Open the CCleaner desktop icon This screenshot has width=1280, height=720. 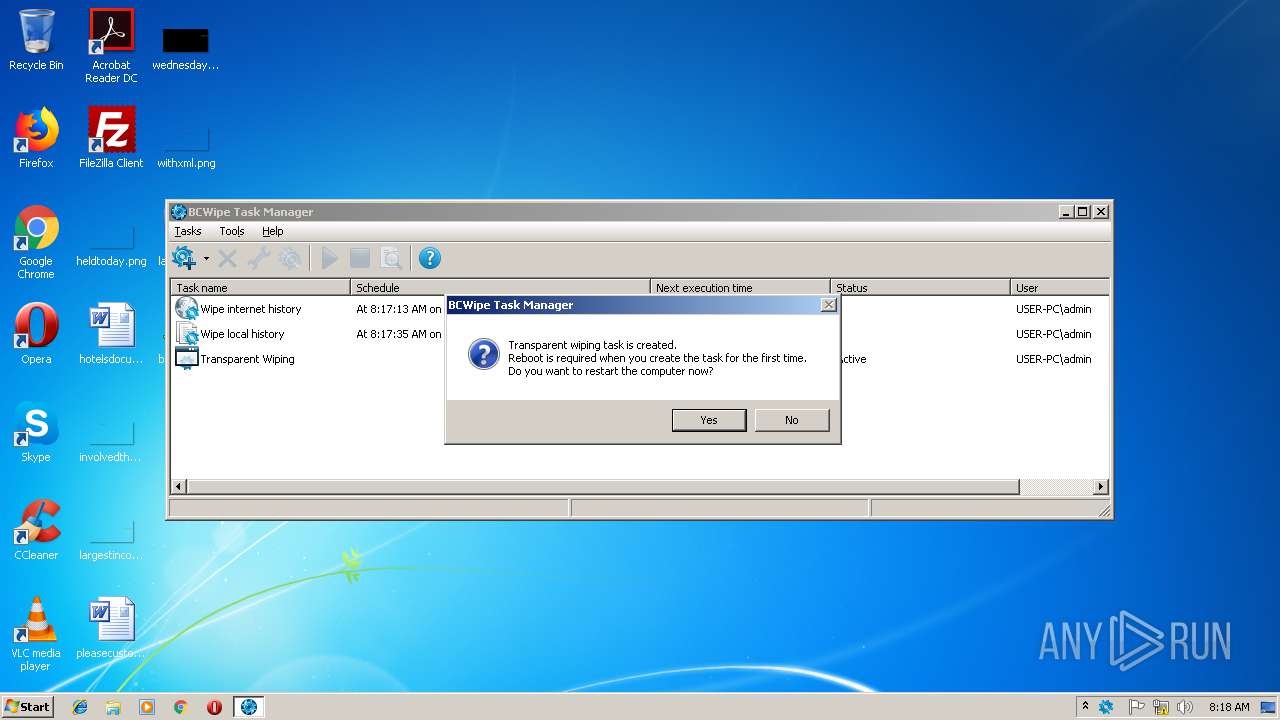[x=36, y=530]
